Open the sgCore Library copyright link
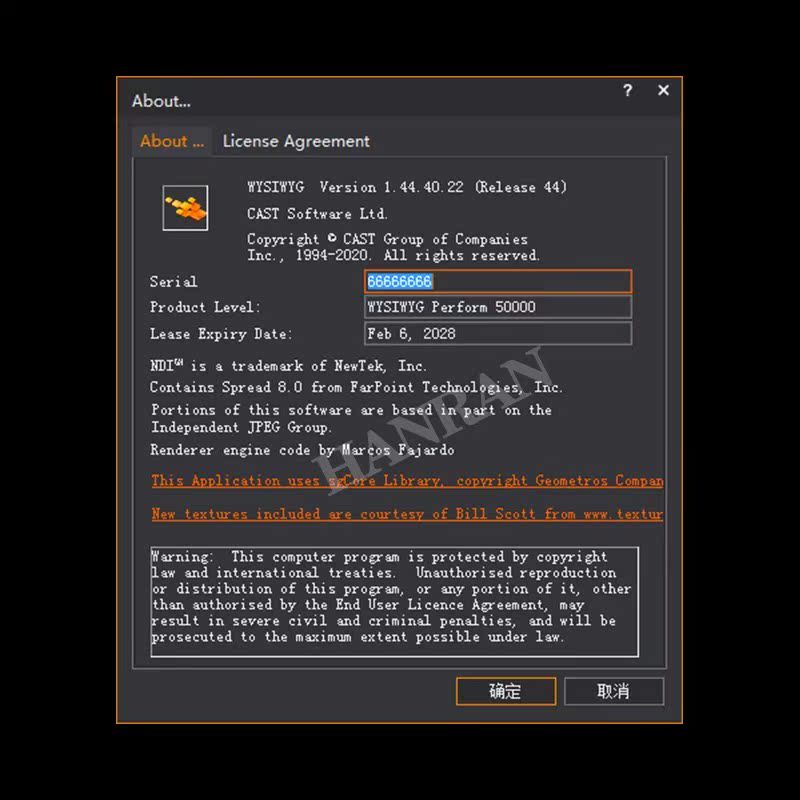Image resolution: width=800 pixels, height=800 pixels. (407, 480)
